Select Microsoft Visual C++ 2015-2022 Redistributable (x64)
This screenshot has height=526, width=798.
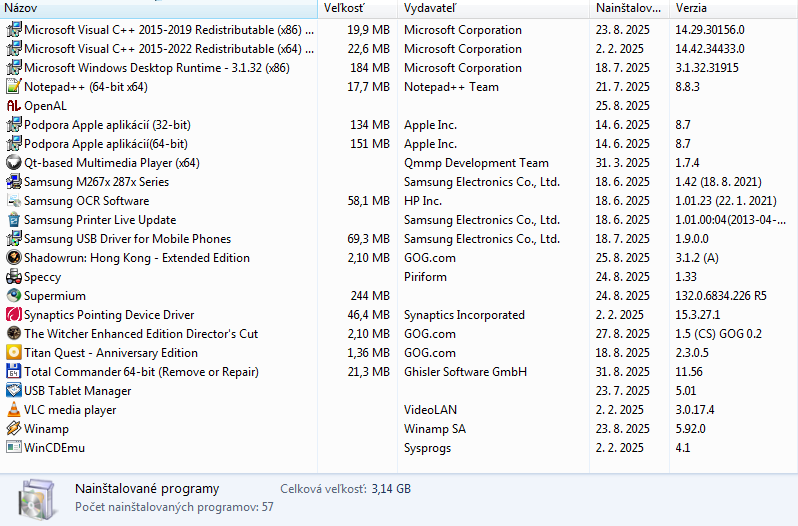[x=169, y=49]
